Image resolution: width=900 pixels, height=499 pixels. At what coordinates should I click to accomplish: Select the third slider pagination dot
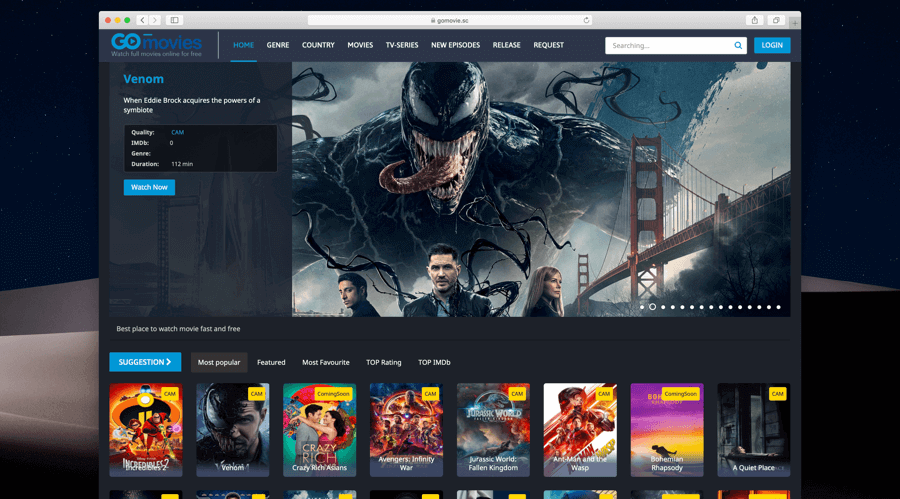point(663,307)
